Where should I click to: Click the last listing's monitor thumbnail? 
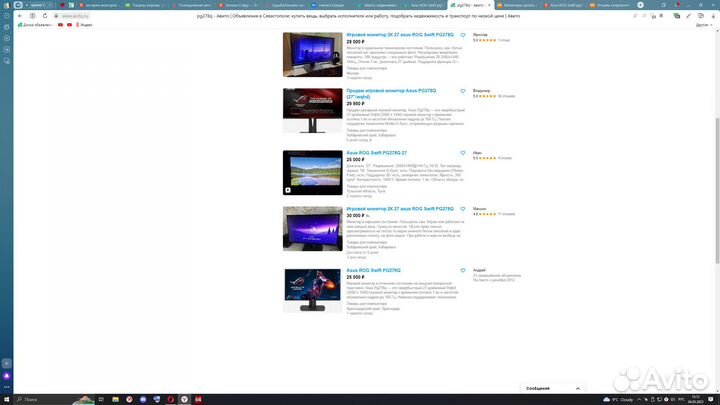click(x=312, y=290)
